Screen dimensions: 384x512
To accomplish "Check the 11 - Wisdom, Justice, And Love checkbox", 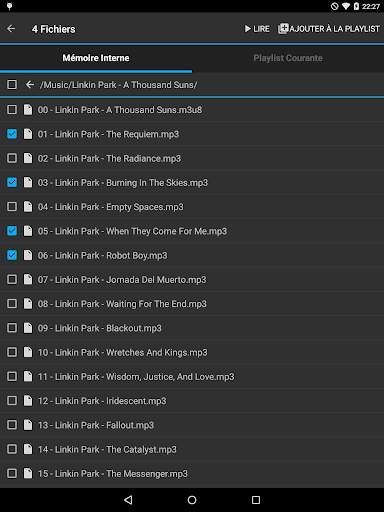I will (12, 377).
